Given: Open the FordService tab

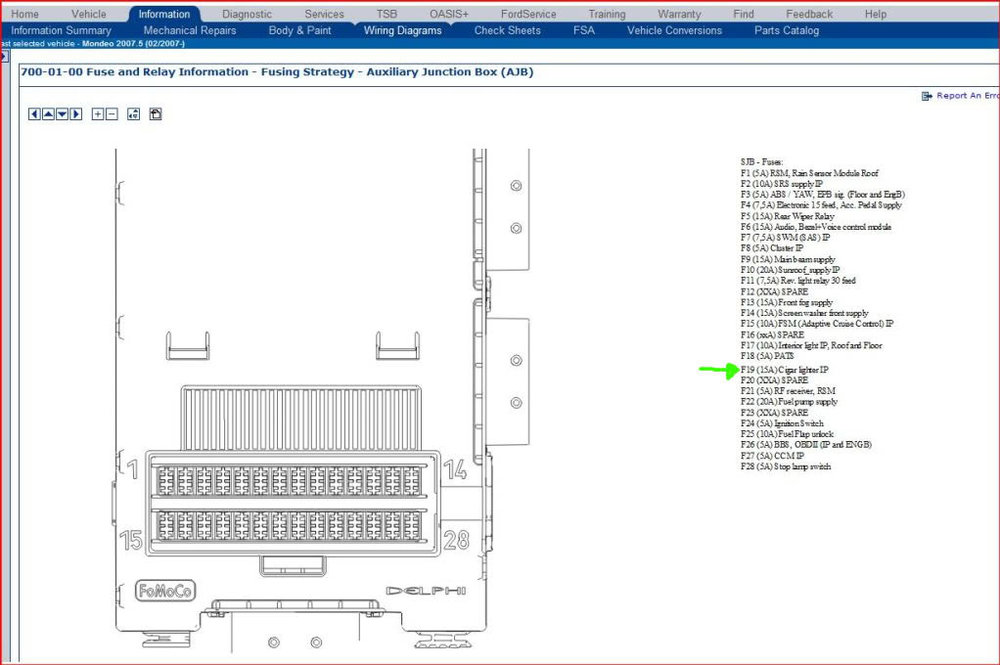Looking at the screenshot, I should [x=528, y=14].
